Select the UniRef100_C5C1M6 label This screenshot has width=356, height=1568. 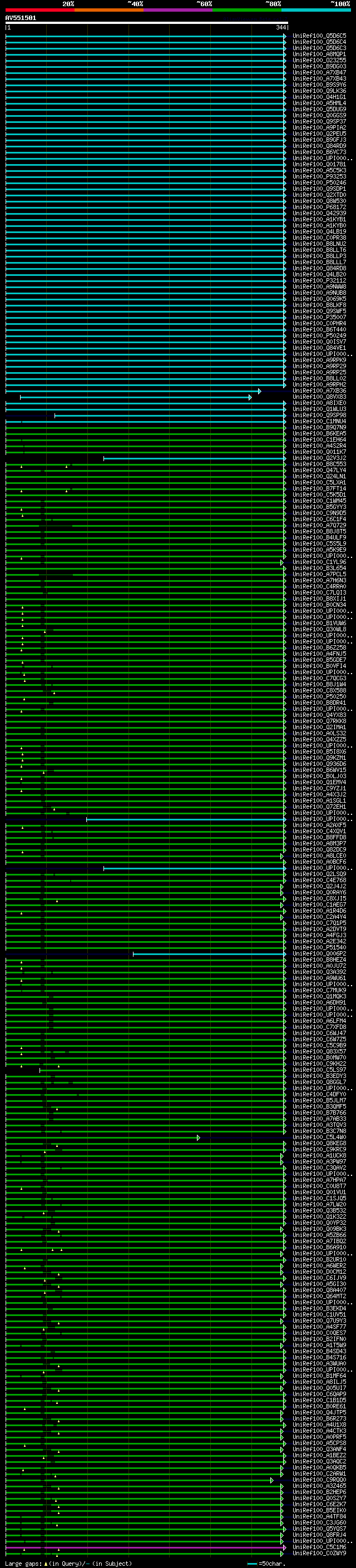click(319, 1547)
